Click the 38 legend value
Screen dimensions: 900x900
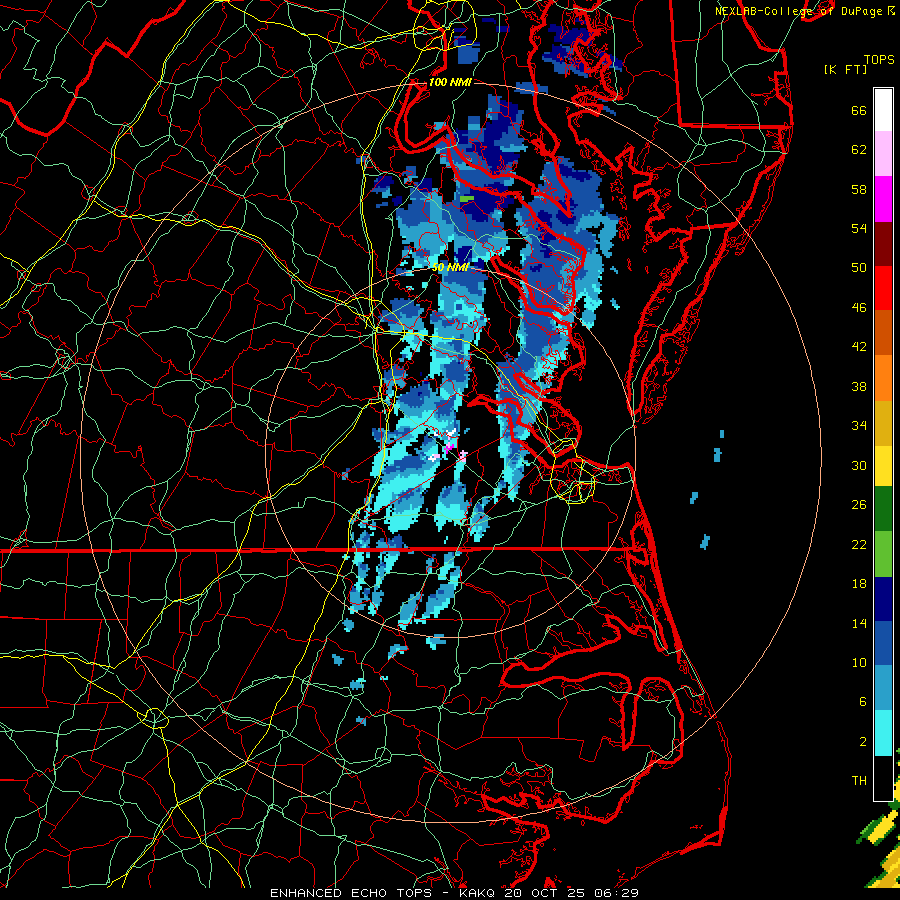pyautogui.click(x=859, y=386)
